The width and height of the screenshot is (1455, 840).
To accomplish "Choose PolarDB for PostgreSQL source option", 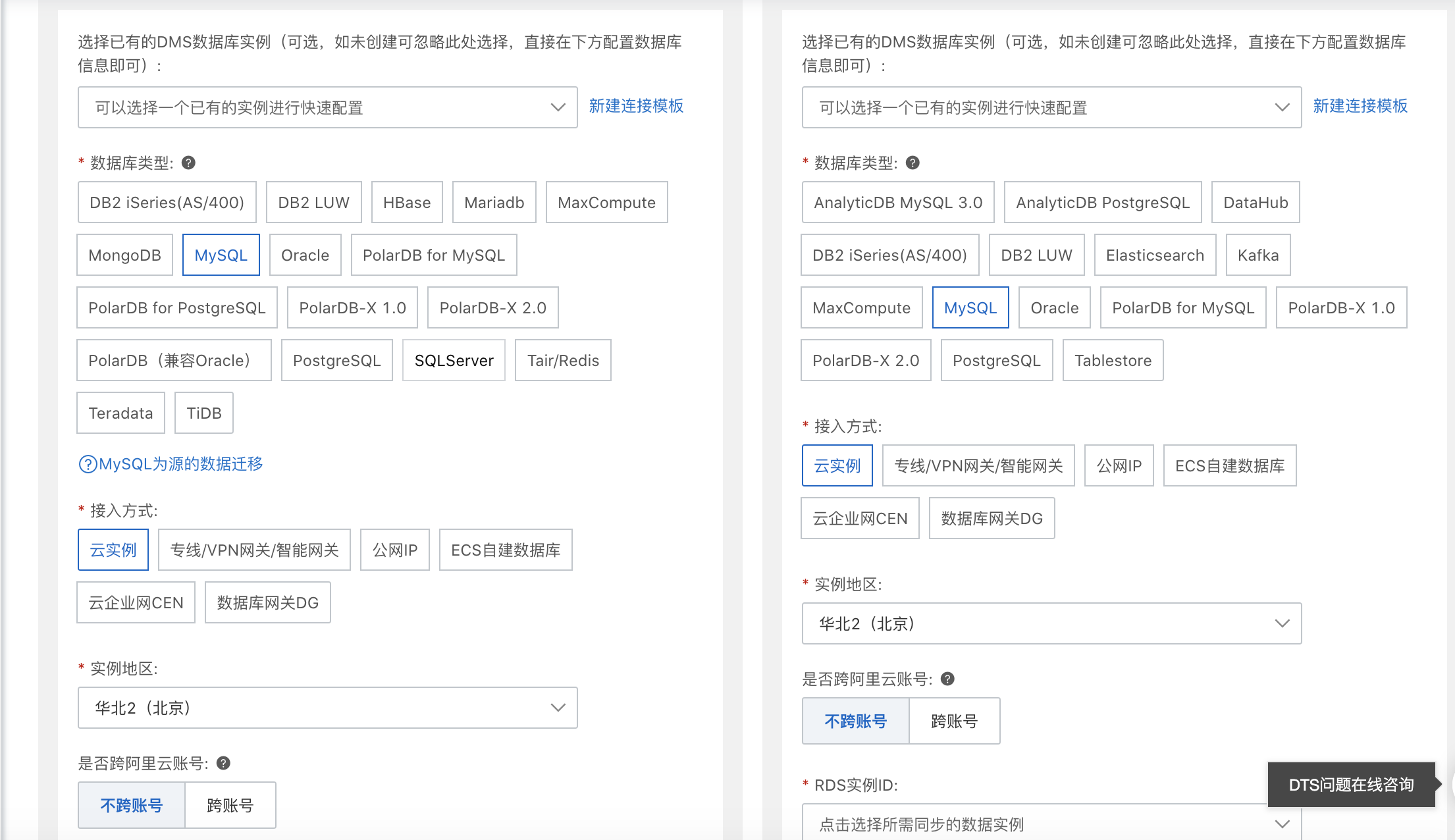I will (177, 307).
